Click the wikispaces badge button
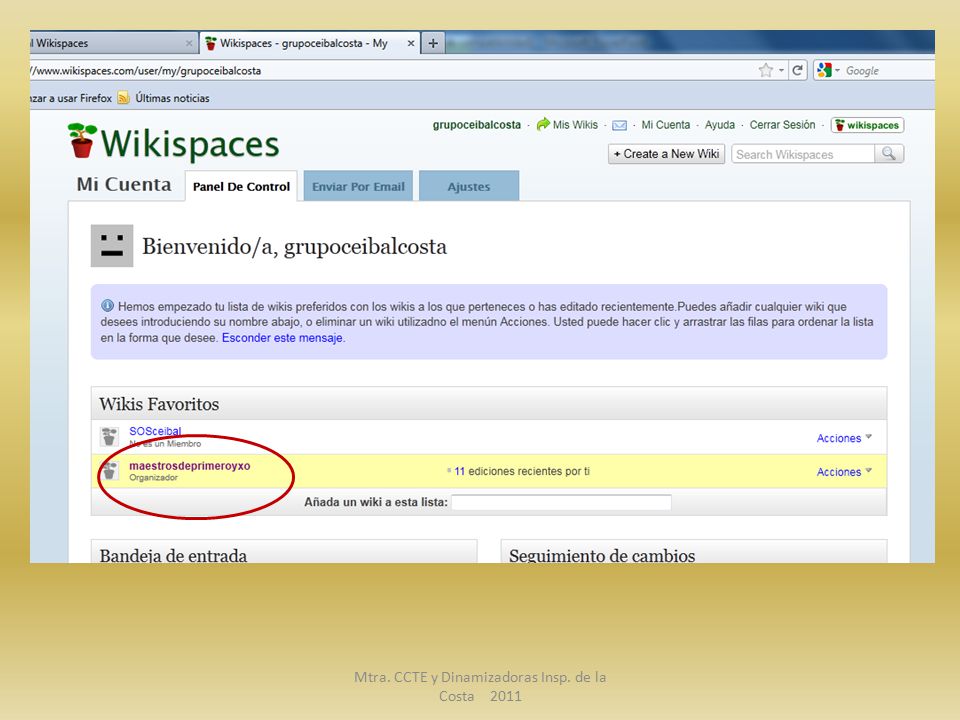Screen dimensions: 960x720 868,125
